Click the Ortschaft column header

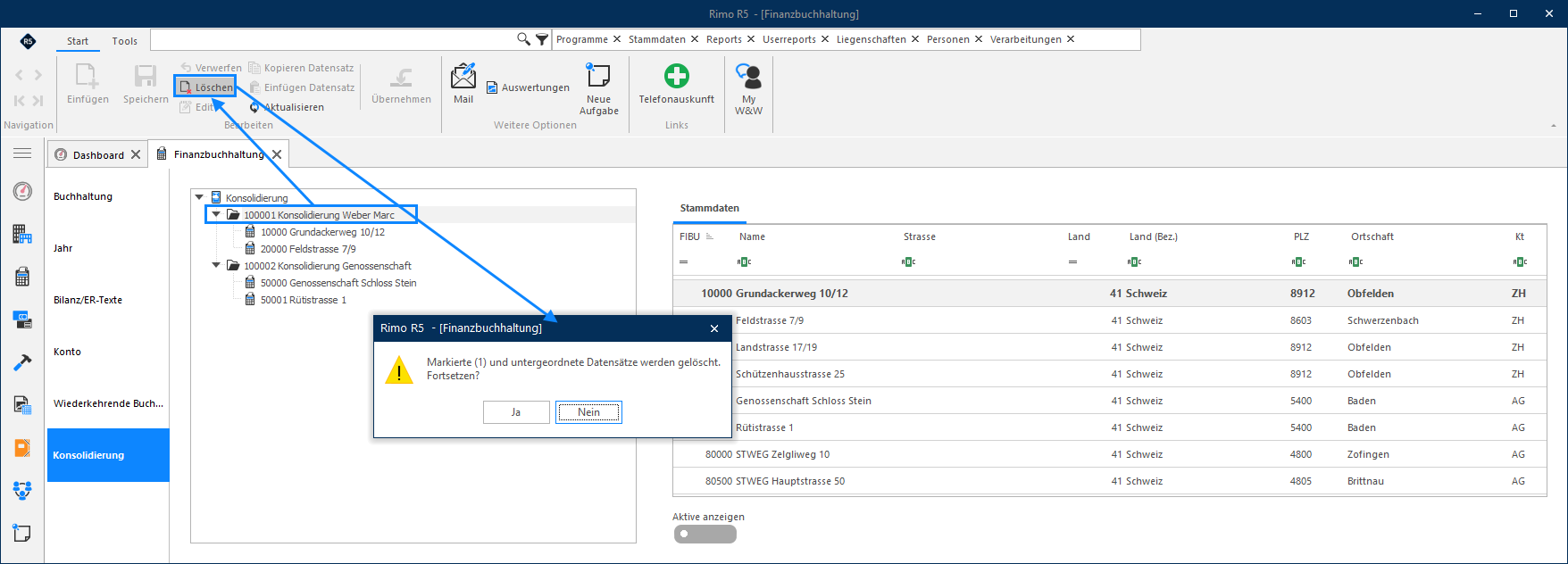[1372, 236]
